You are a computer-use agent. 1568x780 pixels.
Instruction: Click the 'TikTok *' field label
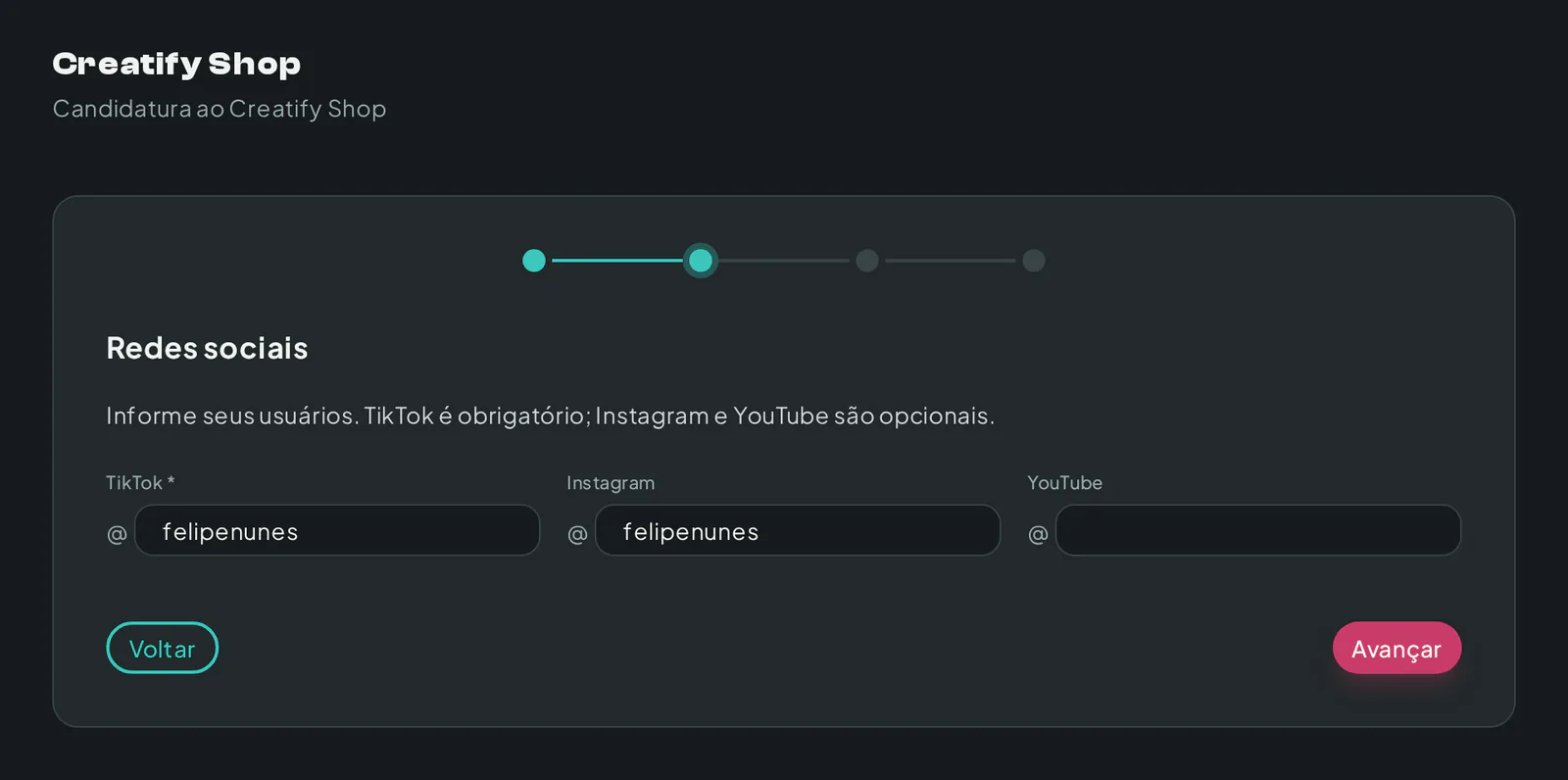[140, 482]
